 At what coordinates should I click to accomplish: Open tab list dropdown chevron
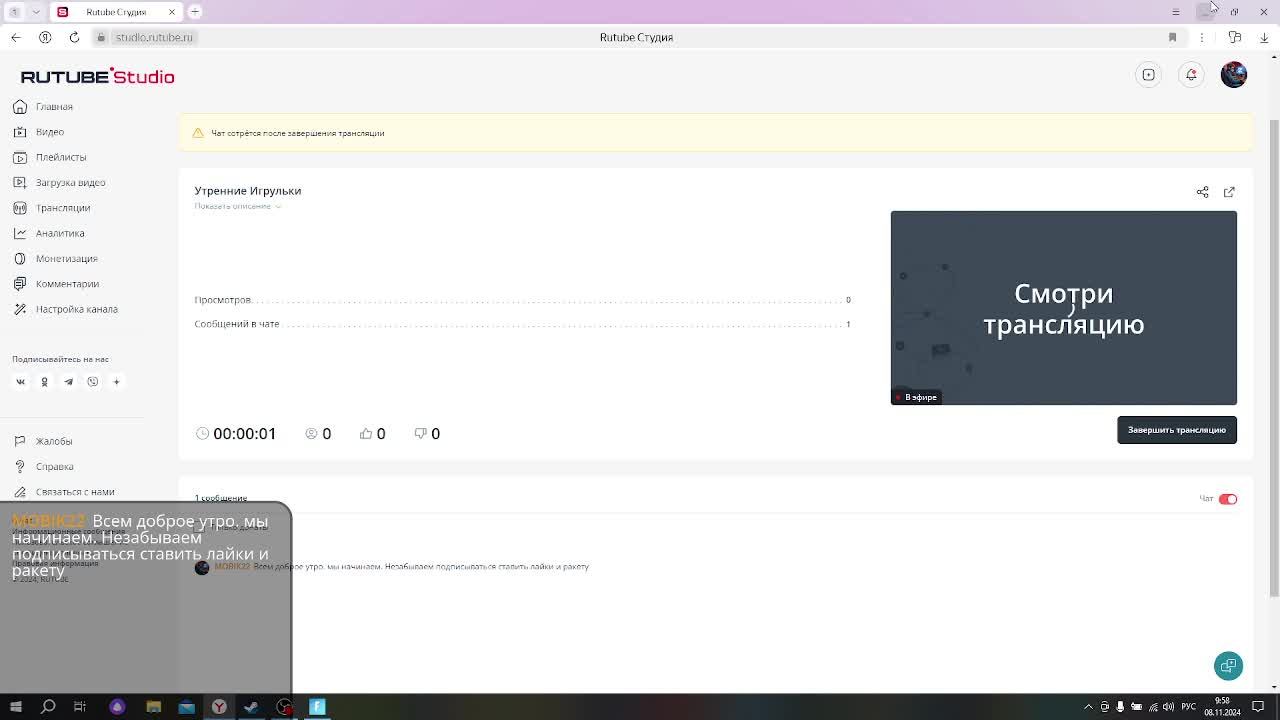point(36,11)
